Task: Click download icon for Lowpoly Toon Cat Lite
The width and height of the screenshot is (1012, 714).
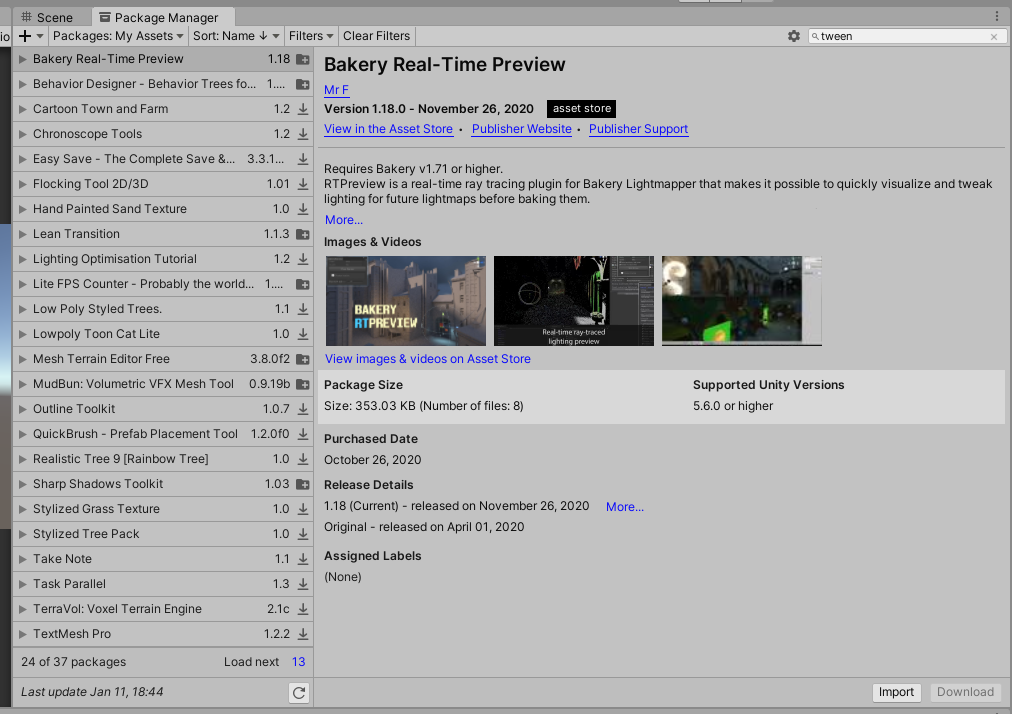Action: pos(303,334)
